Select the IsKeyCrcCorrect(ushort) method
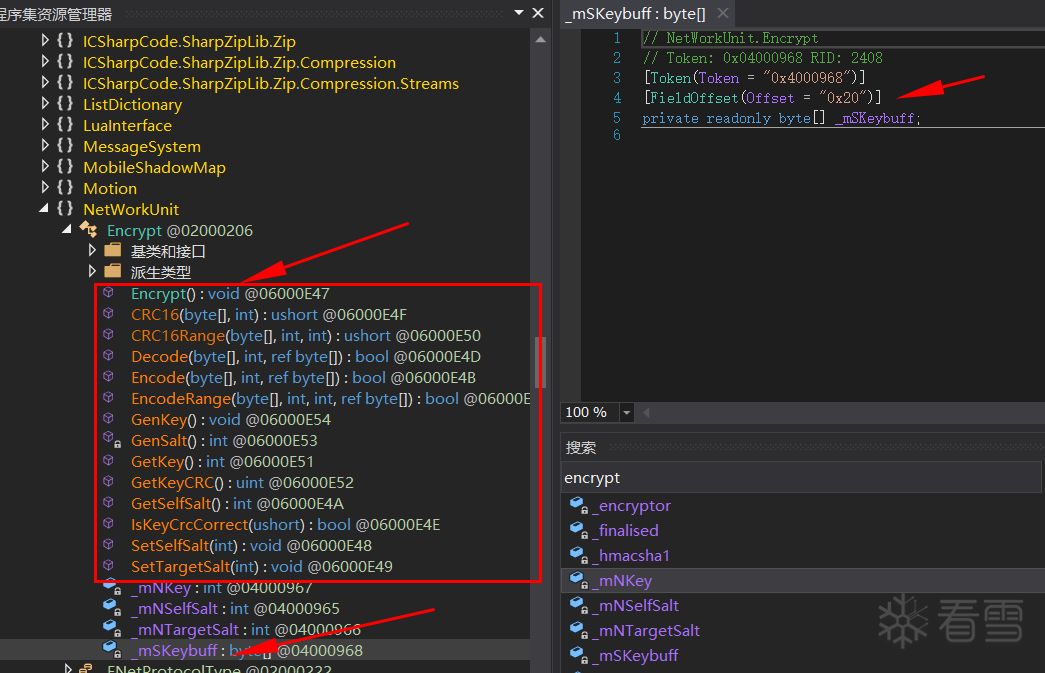This screenshot has height=673, width=1045. [285, 524]
